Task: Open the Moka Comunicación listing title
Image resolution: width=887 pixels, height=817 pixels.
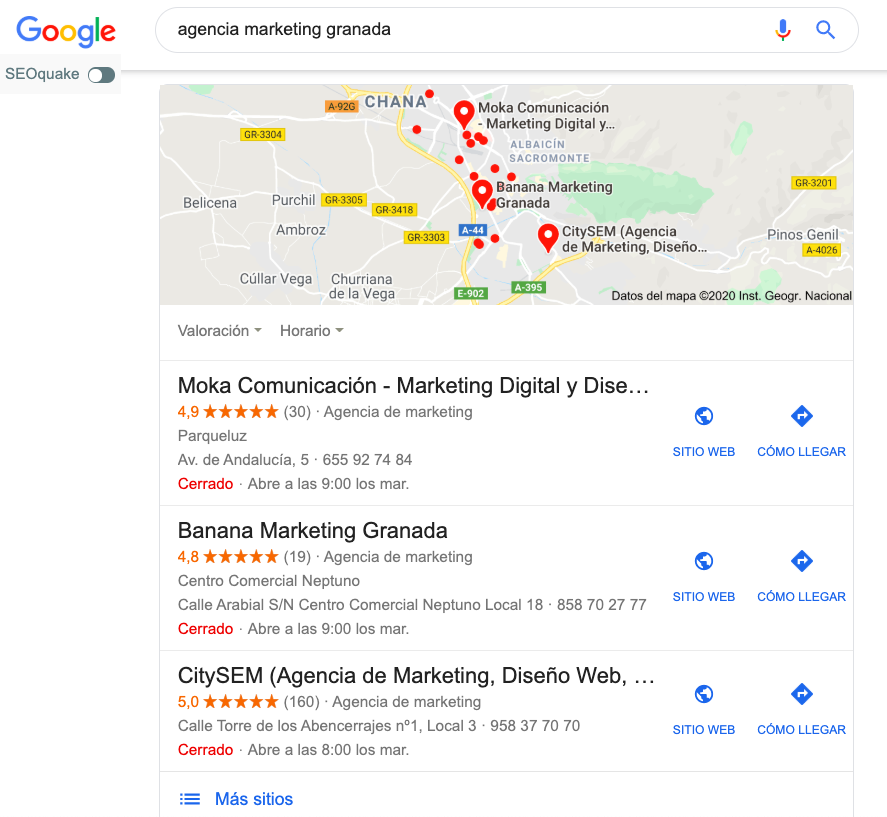Action: pos(413,385)
